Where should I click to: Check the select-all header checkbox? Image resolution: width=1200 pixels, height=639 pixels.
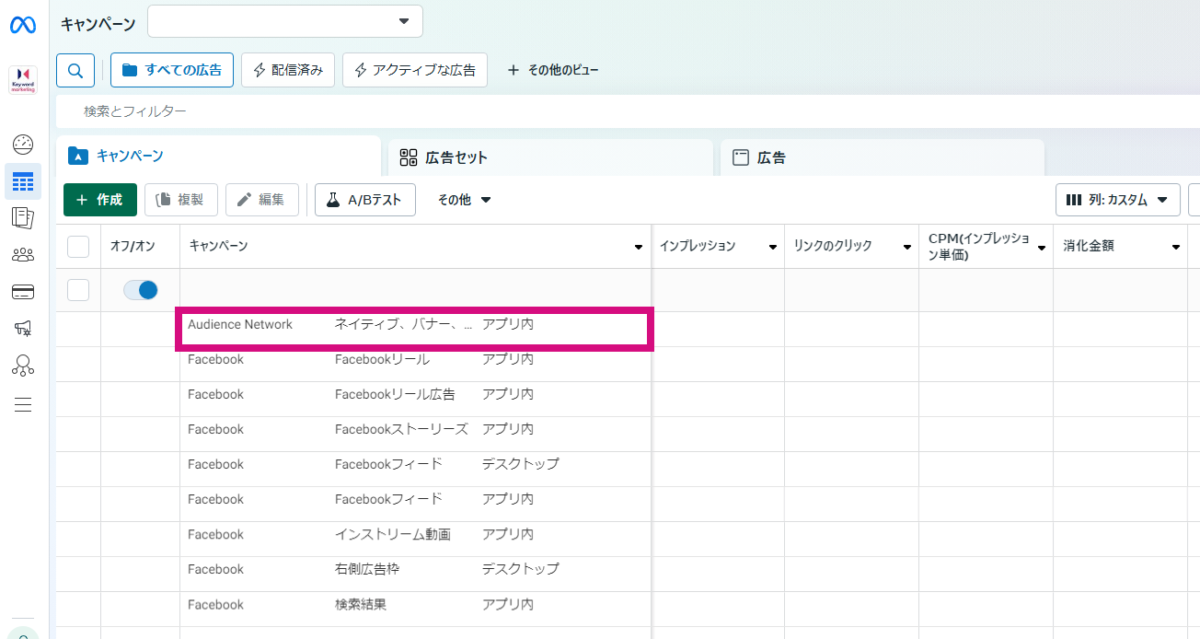tap(78, 246)
